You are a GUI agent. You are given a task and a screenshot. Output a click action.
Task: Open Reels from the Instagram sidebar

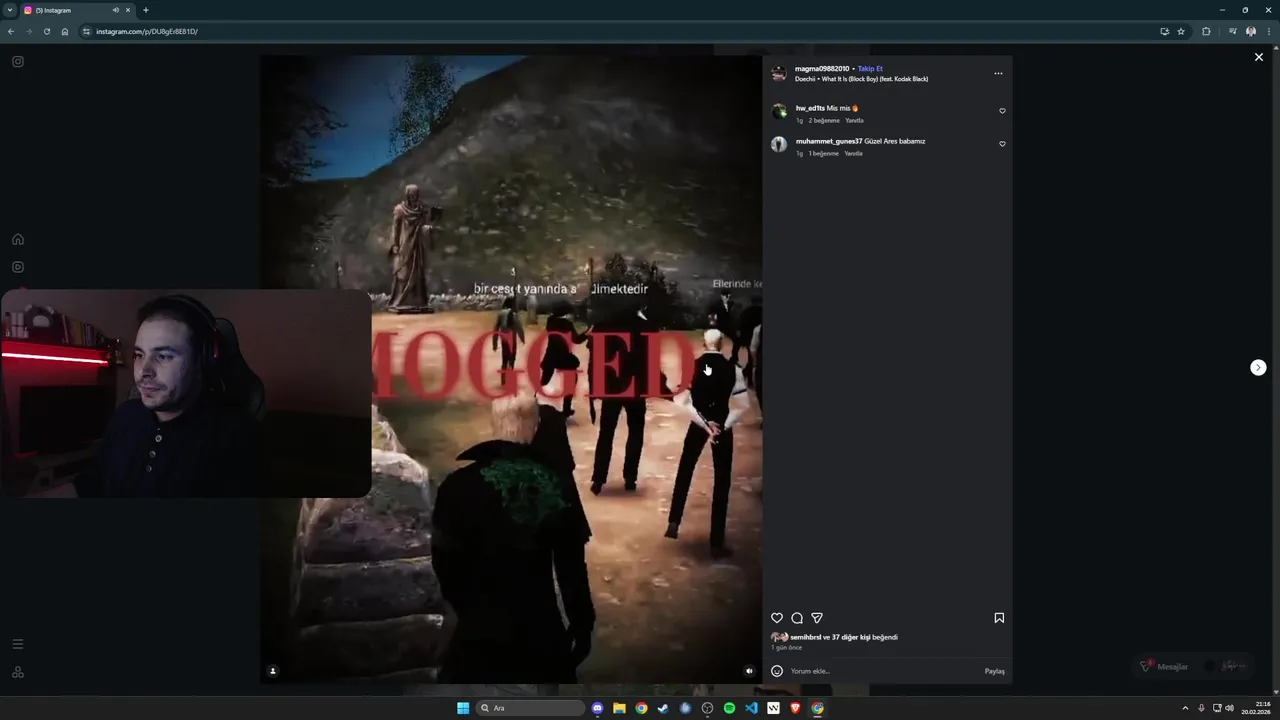click(18, 267)
